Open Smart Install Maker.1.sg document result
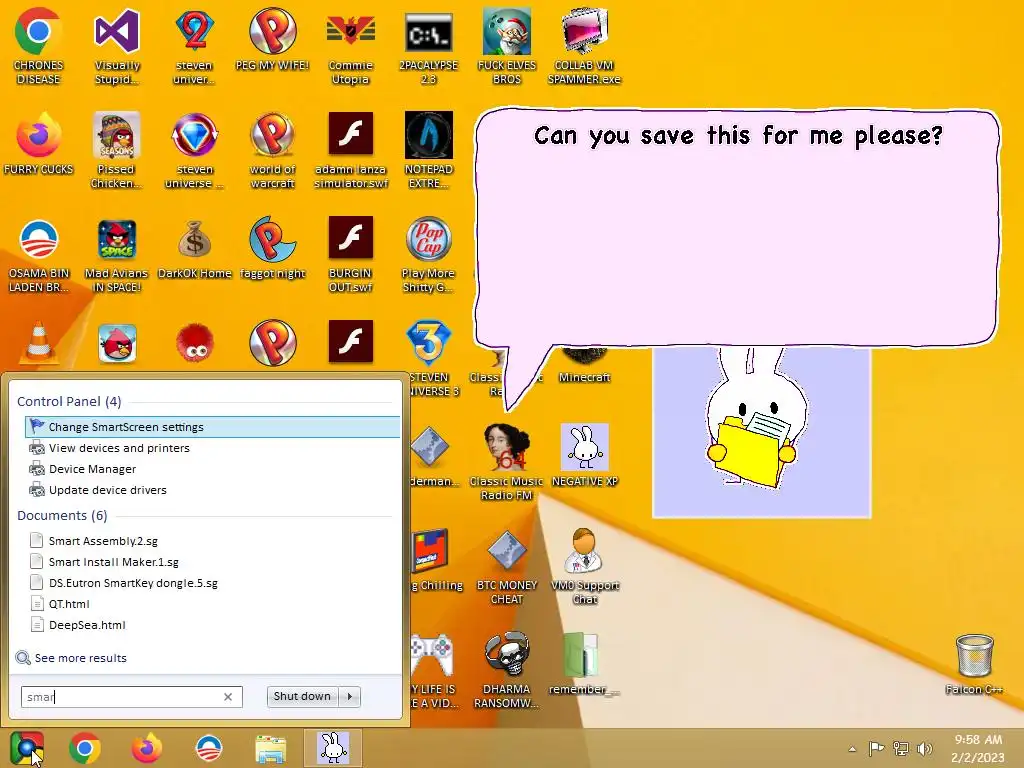 tap(213, 562)
